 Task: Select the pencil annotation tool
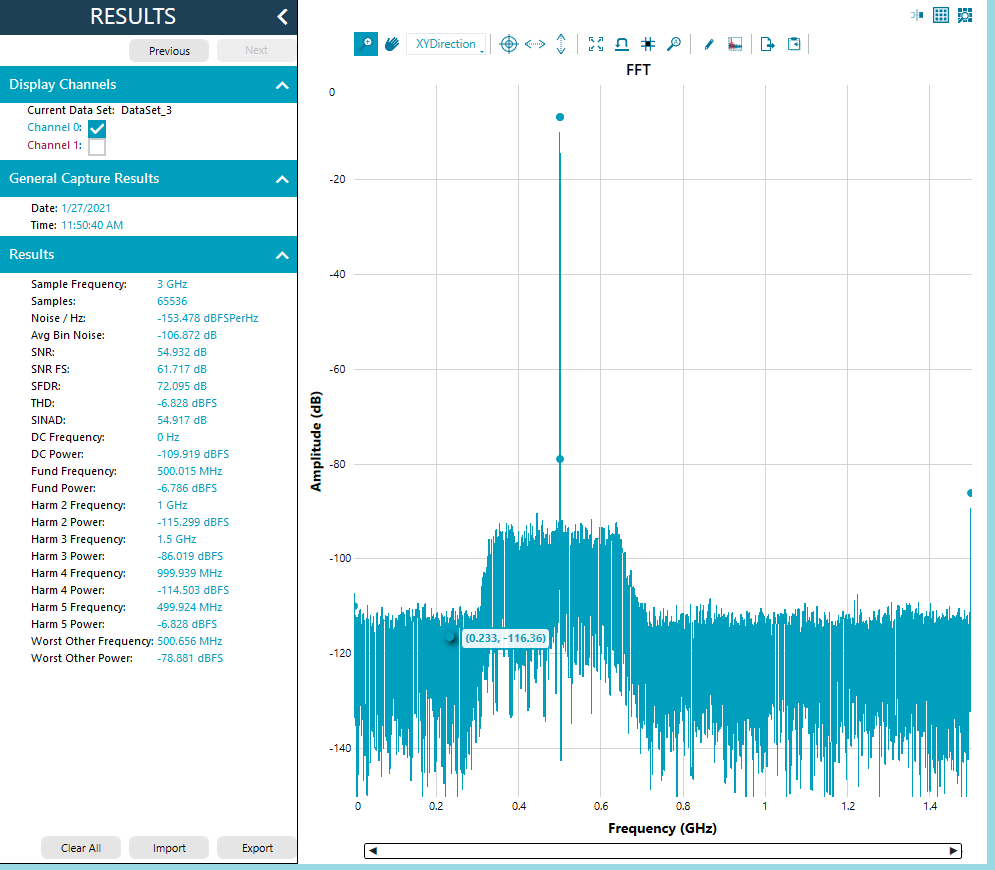click(x=709, y=44)
